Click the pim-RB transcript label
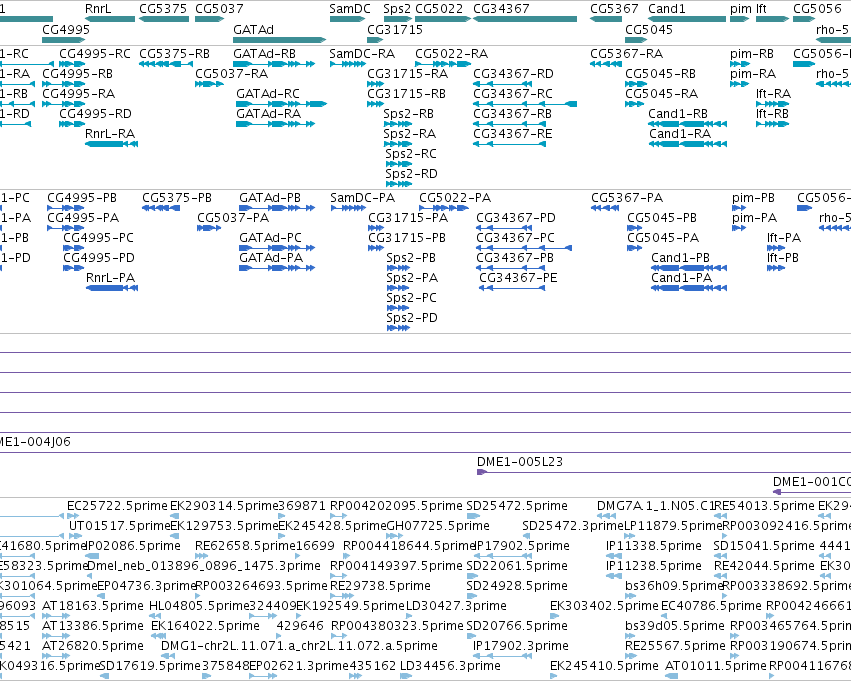The image size is (851, 681). click(x=752, y=54)
